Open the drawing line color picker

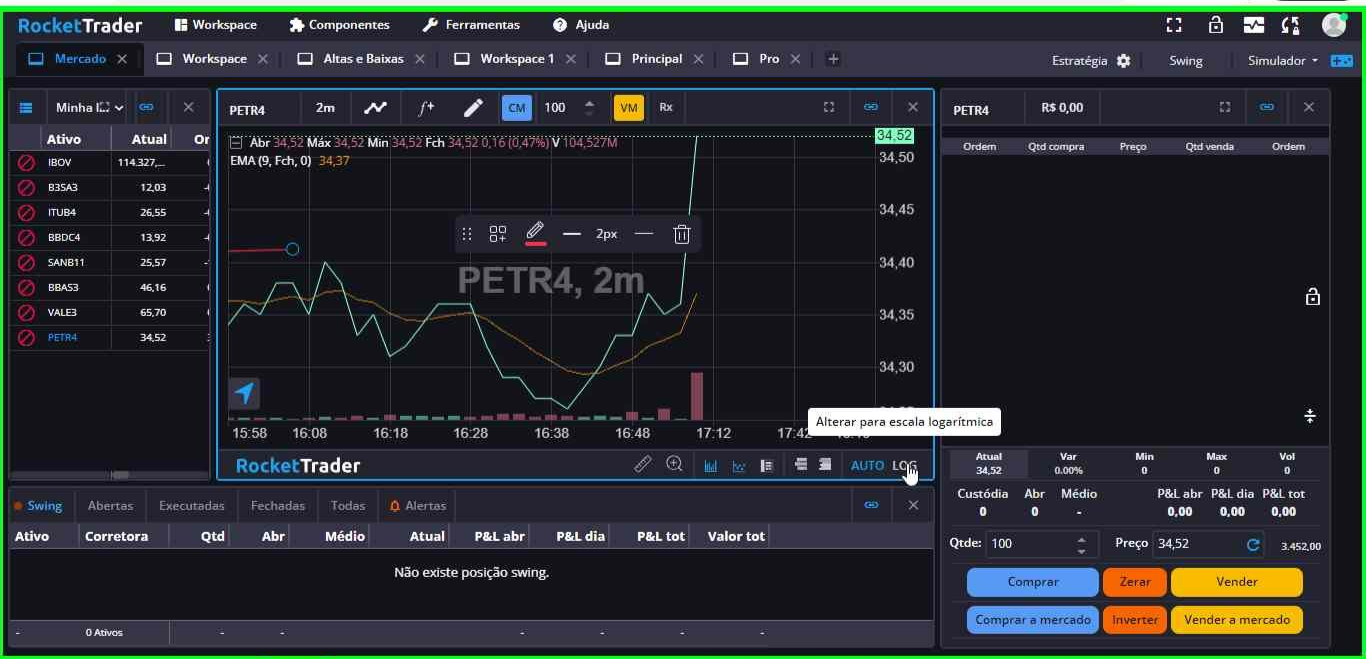(536, 234)
